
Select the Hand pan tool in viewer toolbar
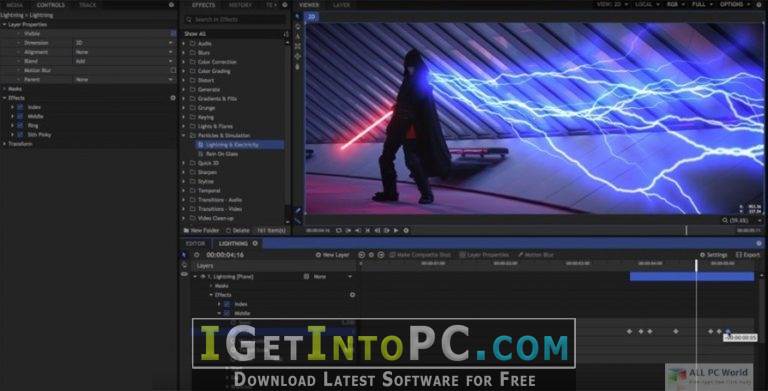(298, 66)
